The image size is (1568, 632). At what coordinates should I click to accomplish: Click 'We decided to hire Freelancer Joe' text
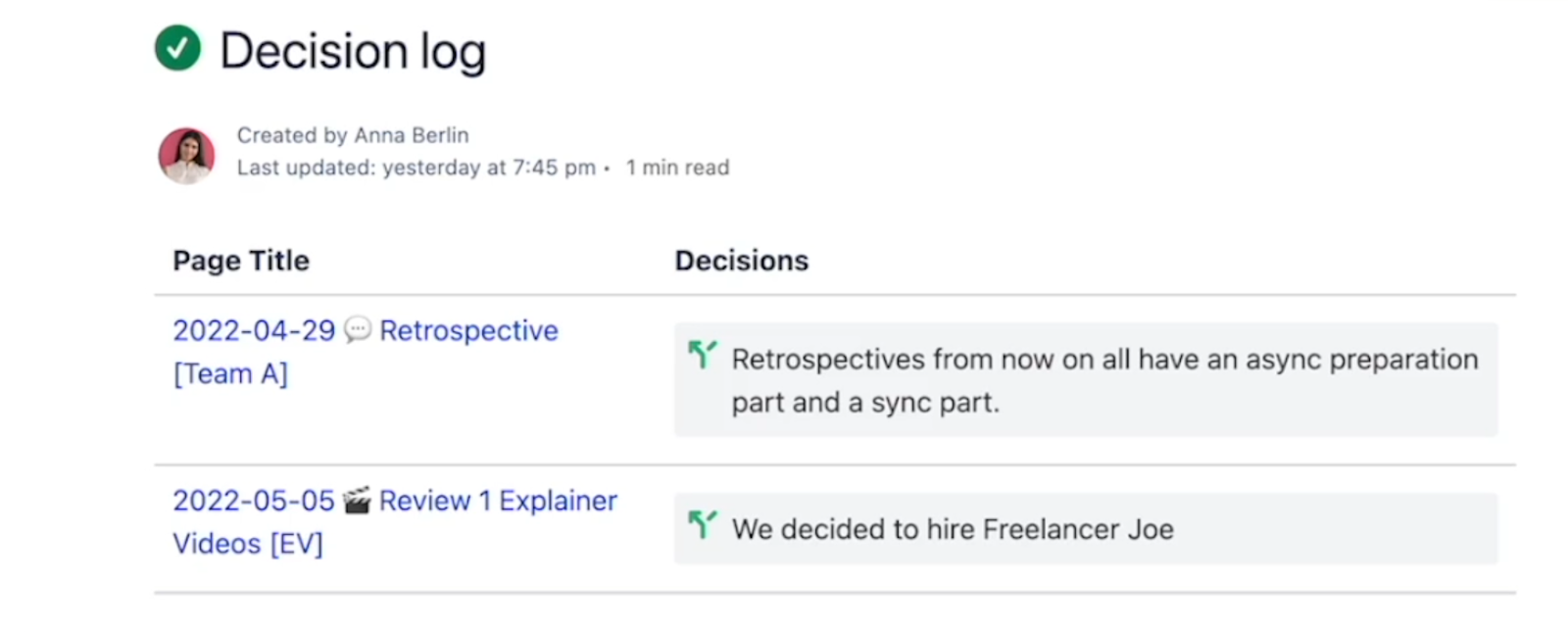[953, 529]
